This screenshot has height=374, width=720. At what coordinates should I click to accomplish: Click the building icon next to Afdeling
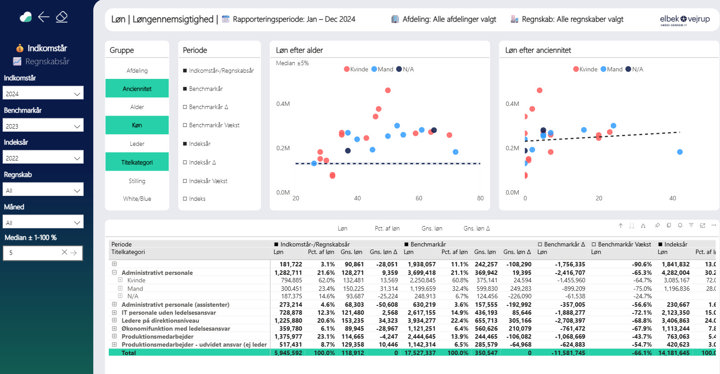[395, 19]
